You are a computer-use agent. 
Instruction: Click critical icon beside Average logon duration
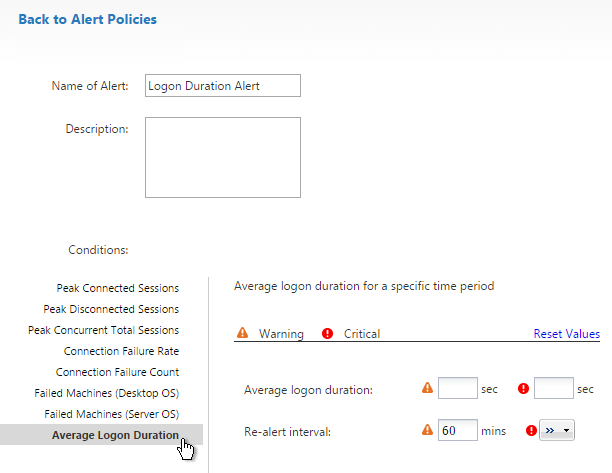pyautogui.click(x=523, y=388)
